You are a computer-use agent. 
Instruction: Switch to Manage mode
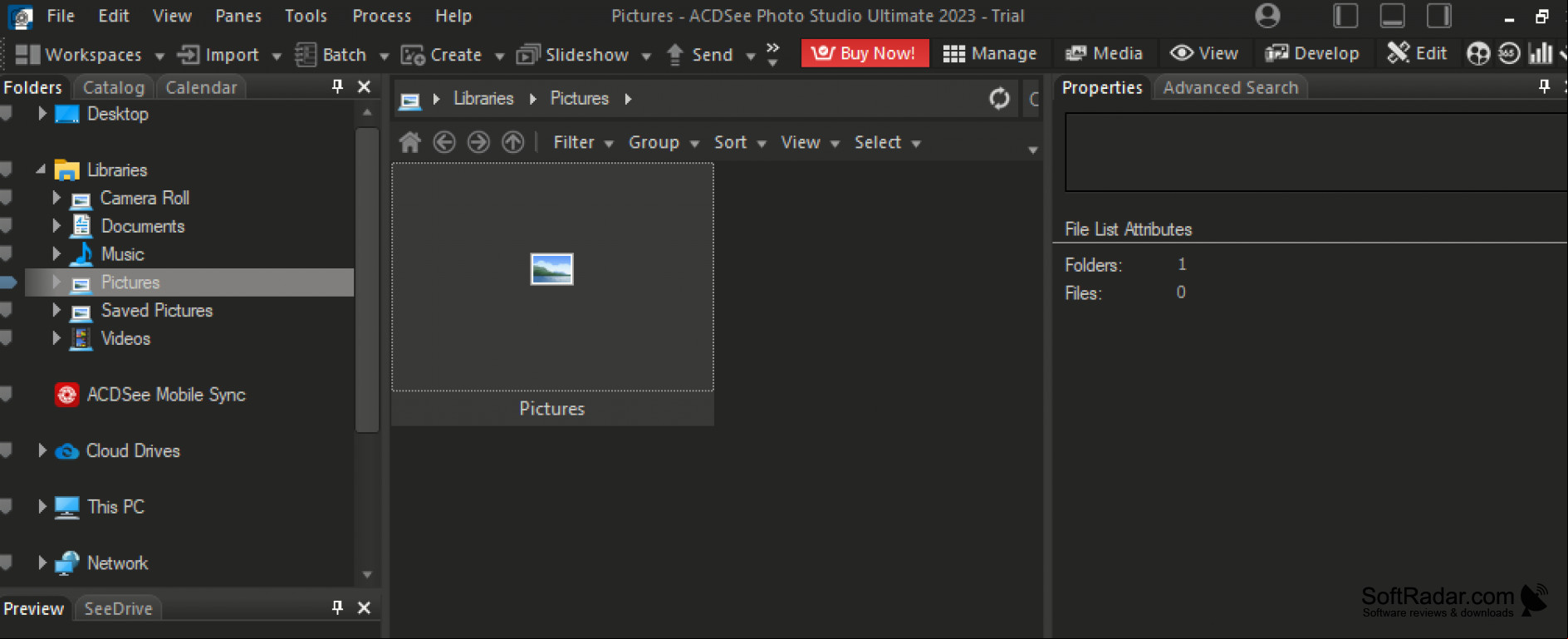990,53
